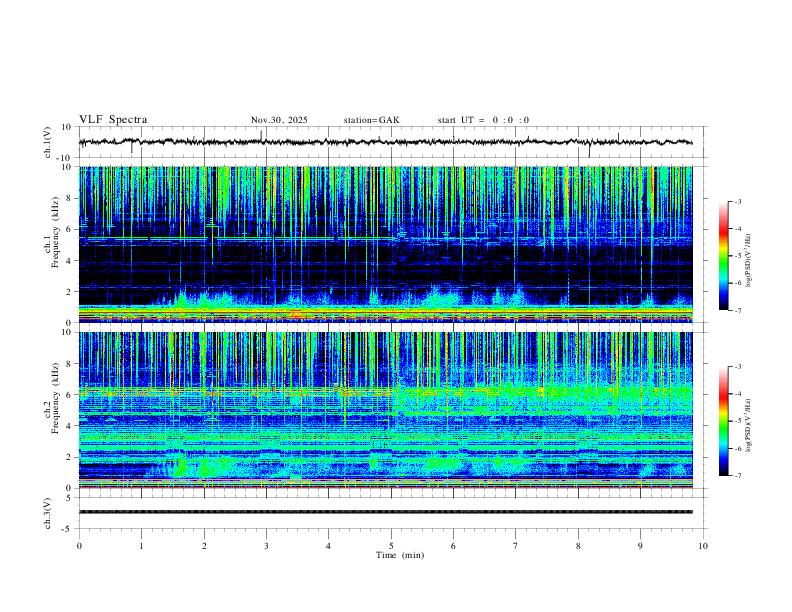Image resolution: width=792 pixels, height=612 pixels.
Task: Click the "-4" tick on ch.2 color bar
Action: (x=738, y=394)
